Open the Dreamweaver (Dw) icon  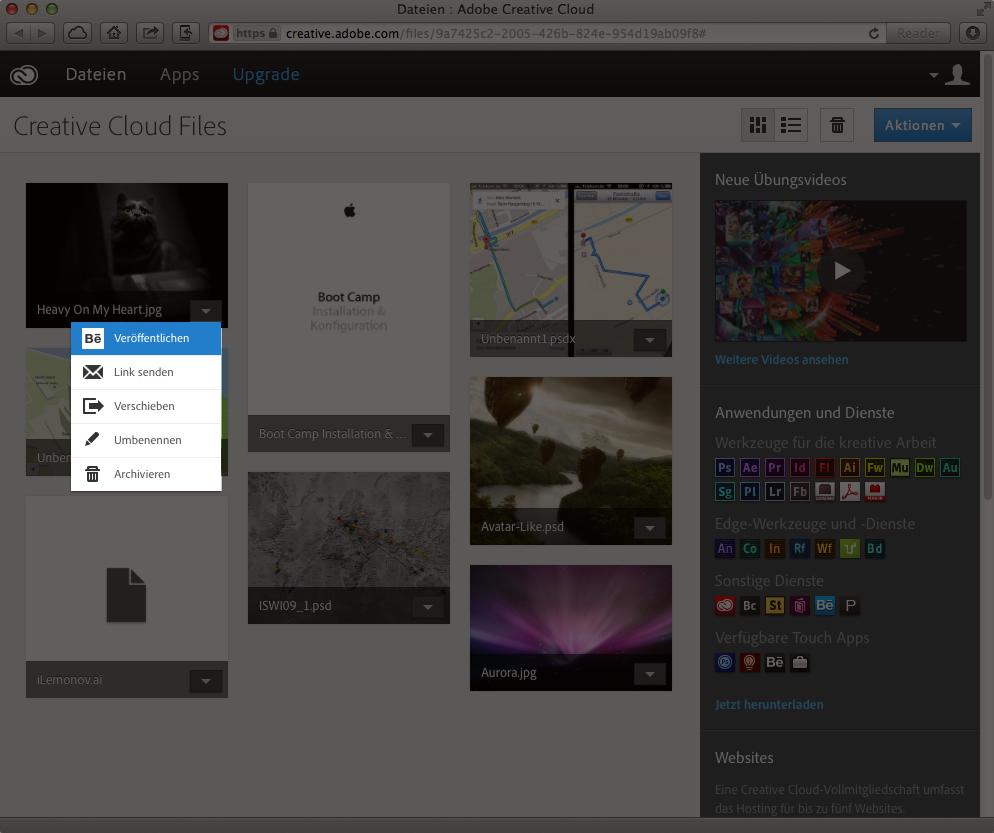[x=925, y=467]
